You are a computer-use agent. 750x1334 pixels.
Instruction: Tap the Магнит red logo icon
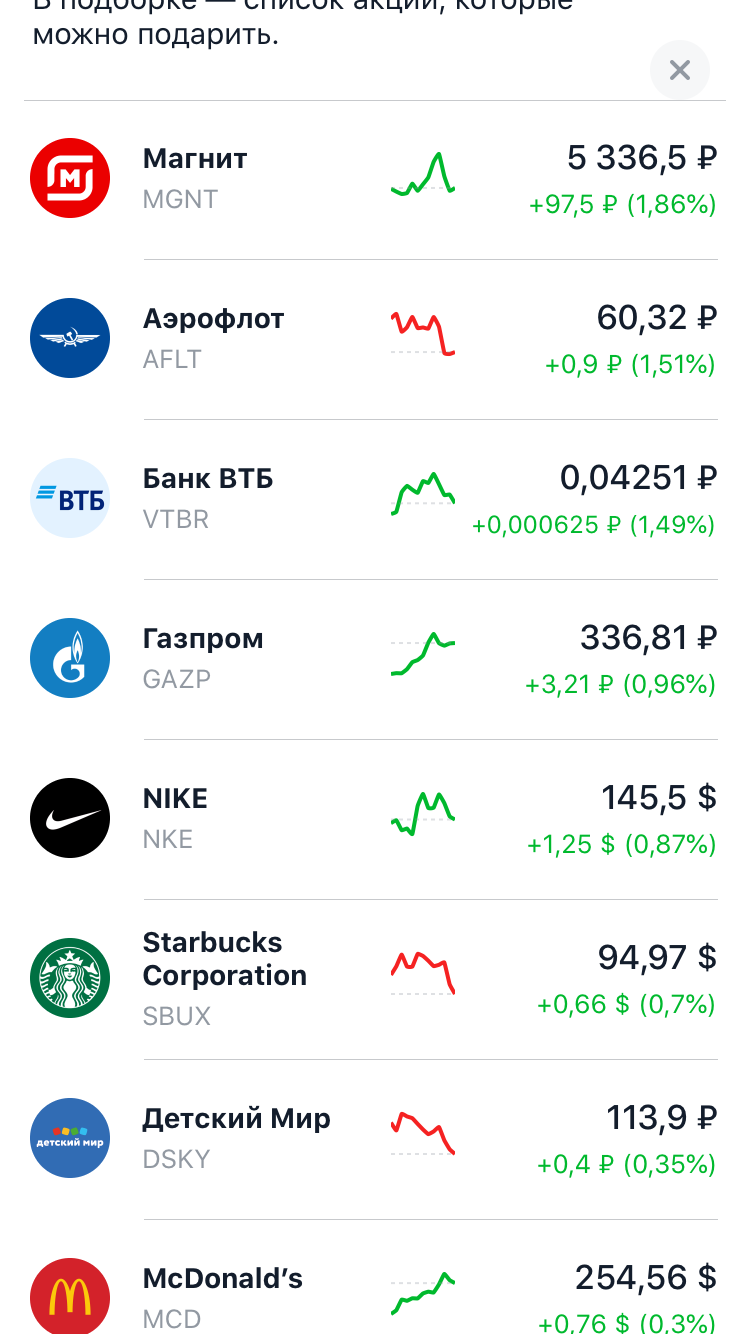click(70, 178)
